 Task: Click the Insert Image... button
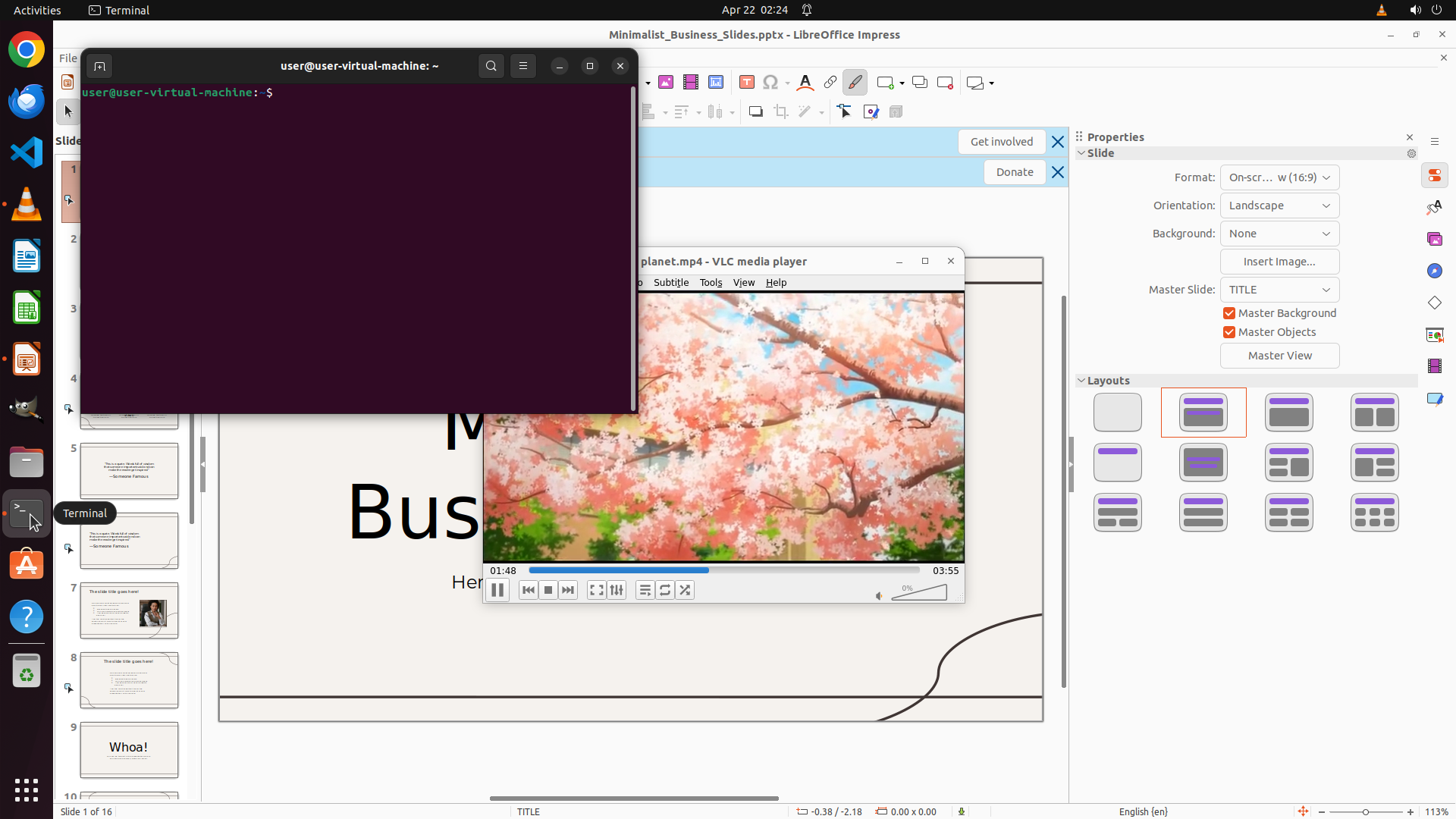coord(1279,262)
